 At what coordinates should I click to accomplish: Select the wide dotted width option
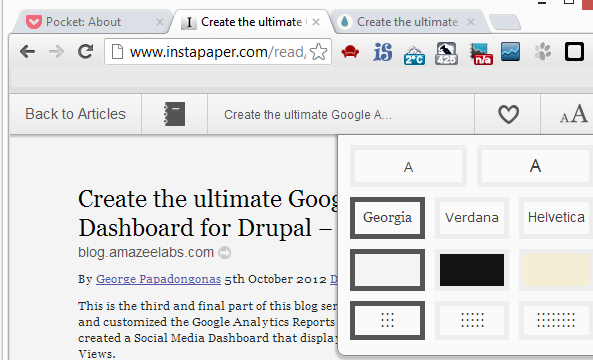pos(556,320)
